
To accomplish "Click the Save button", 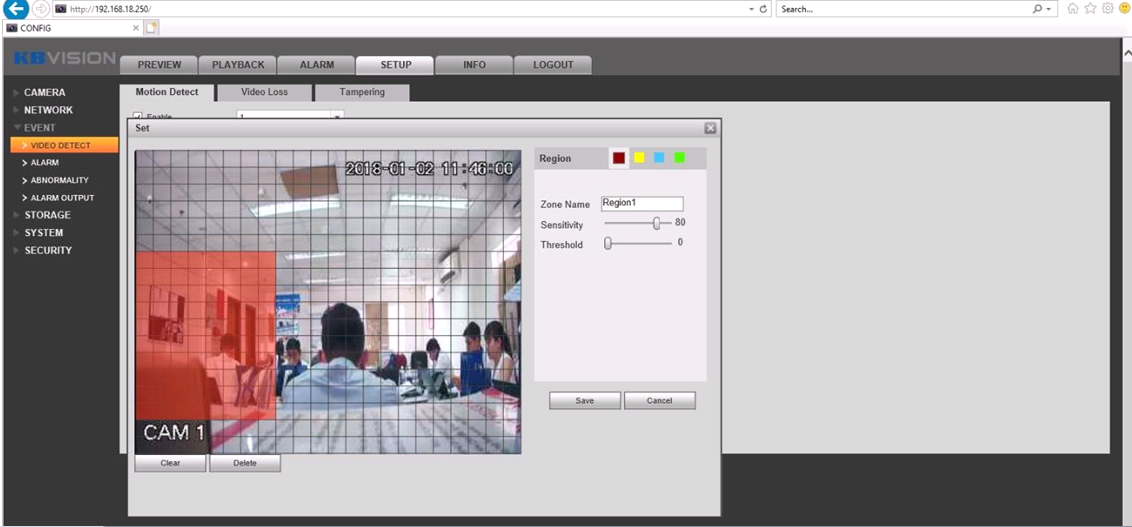I will coord(585,400).
